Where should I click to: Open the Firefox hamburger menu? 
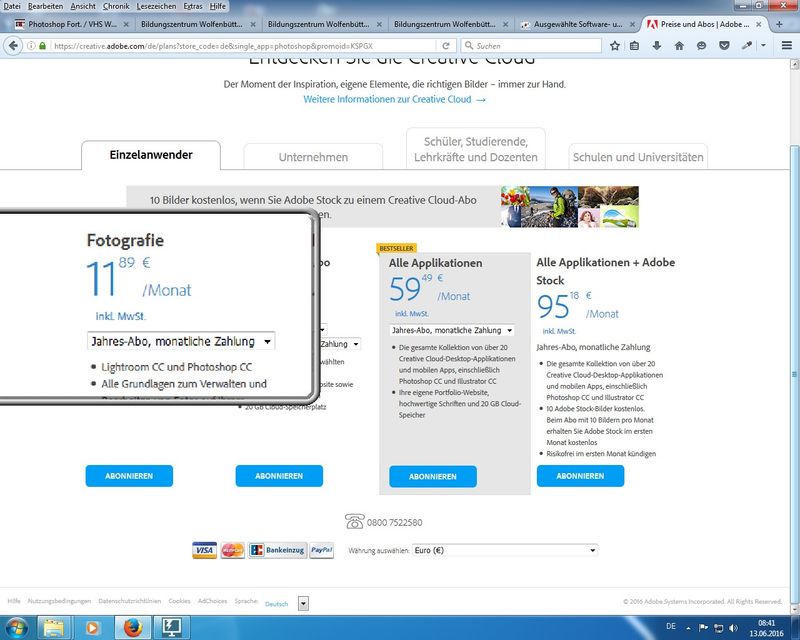[x=787, y=45]
